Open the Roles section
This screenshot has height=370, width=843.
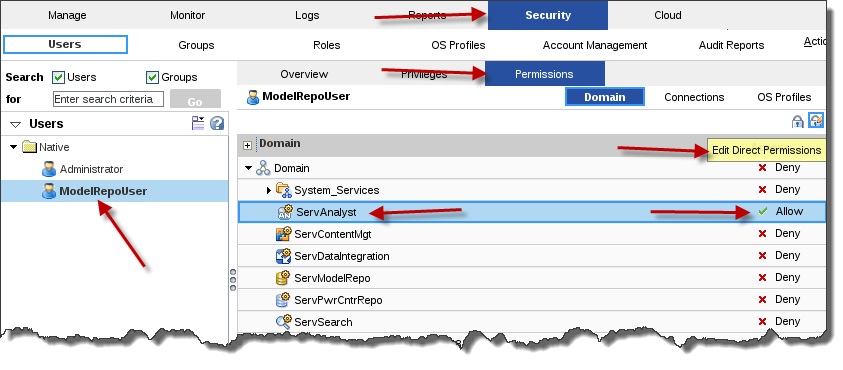(326, 45)
